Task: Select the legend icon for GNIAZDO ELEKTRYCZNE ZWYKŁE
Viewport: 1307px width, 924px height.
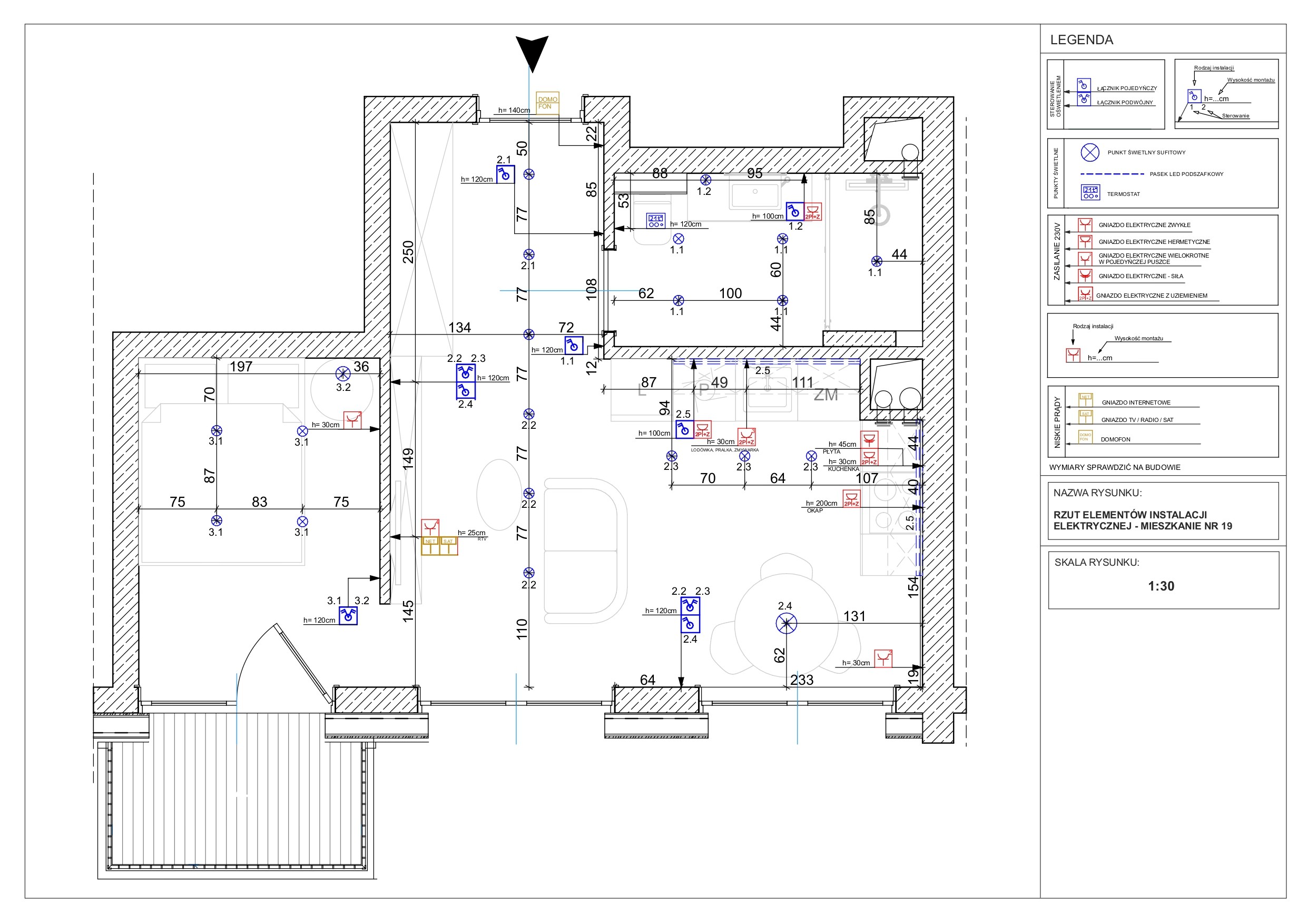Action: tap(1085, 224)
